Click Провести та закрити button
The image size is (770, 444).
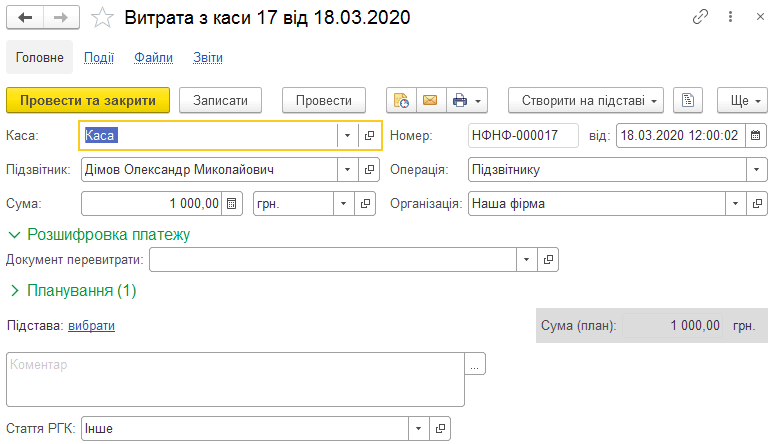pos(88,100)
